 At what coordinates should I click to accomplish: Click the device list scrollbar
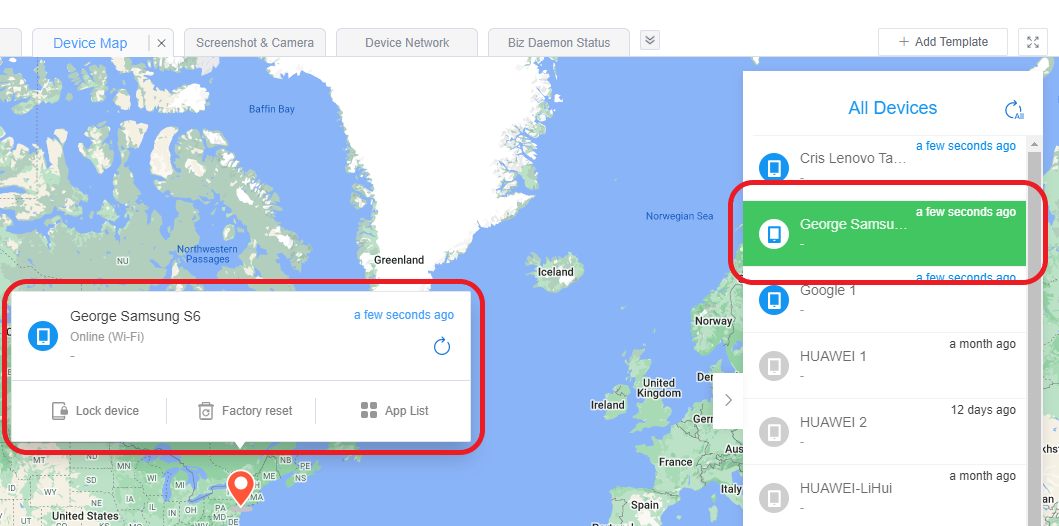tap(1034, 338)
